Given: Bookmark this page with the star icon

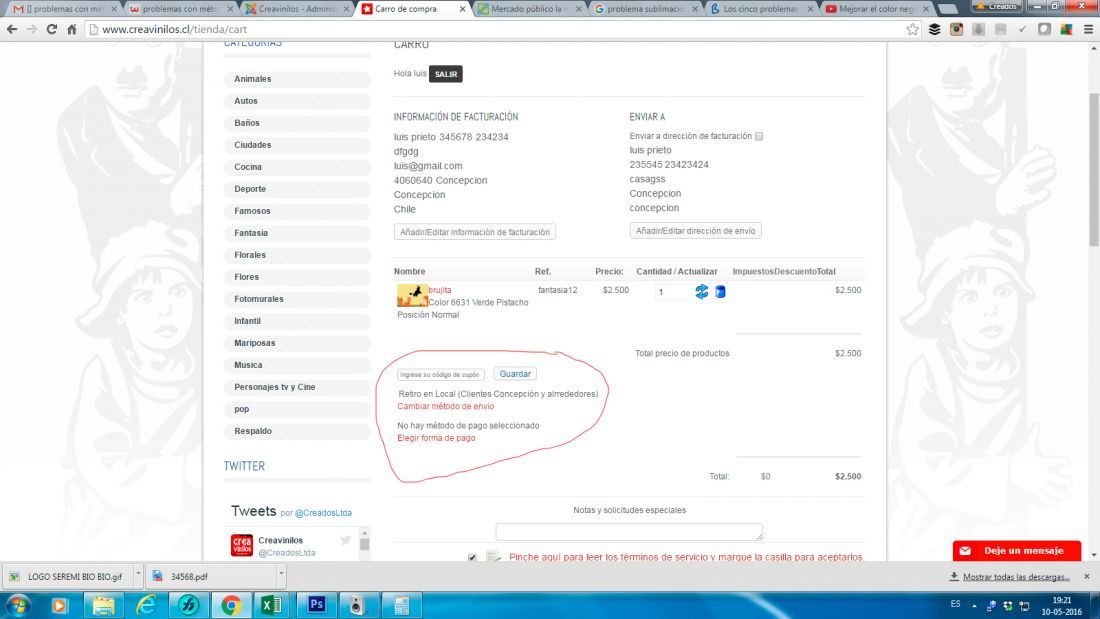Looking at the screenshot, I should (912, 29).
